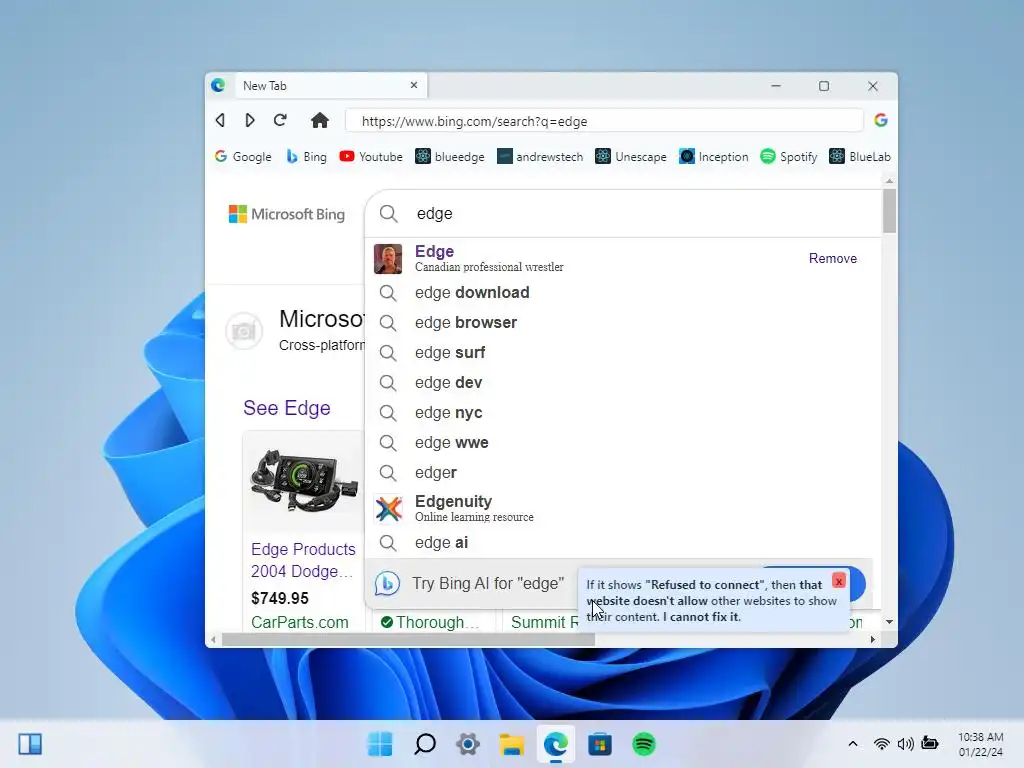
Task: Open the Inception bookmark
Action: pos(714,157)
